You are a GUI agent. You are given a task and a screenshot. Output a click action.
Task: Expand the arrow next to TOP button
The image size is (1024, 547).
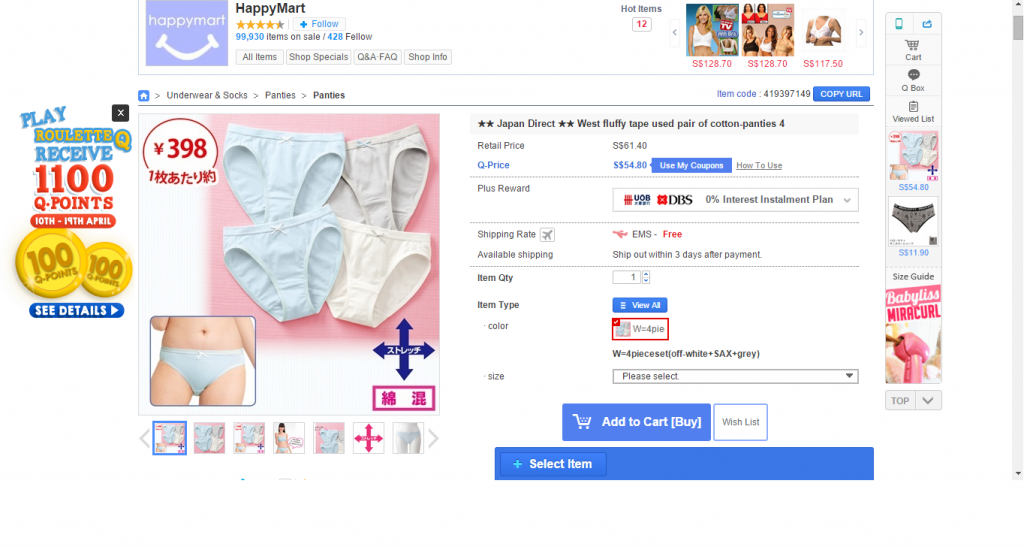pyautogui.click(x=929, y=401)
